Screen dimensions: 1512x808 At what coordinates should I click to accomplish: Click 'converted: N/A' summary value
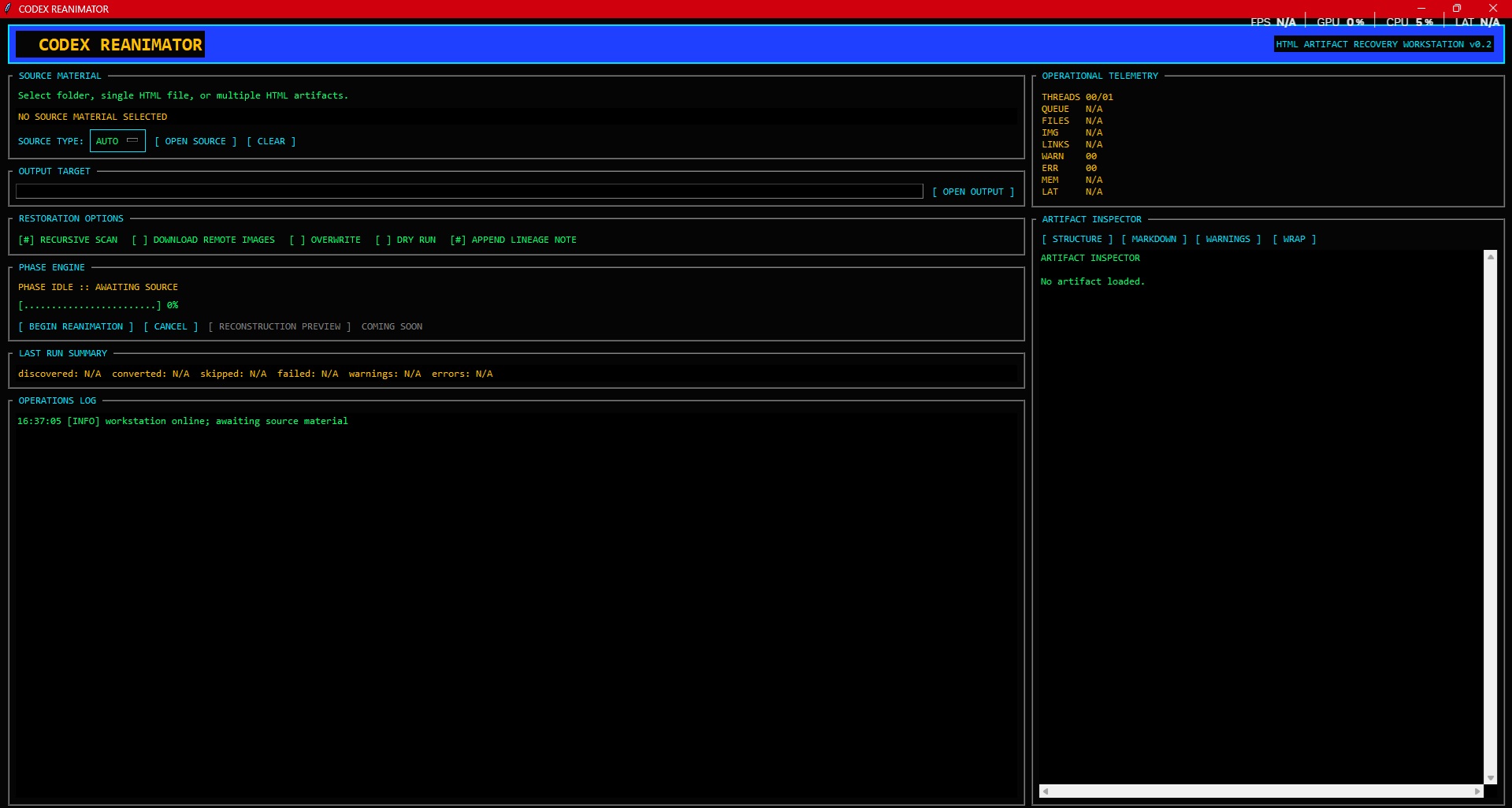click(x=150, y=374)
